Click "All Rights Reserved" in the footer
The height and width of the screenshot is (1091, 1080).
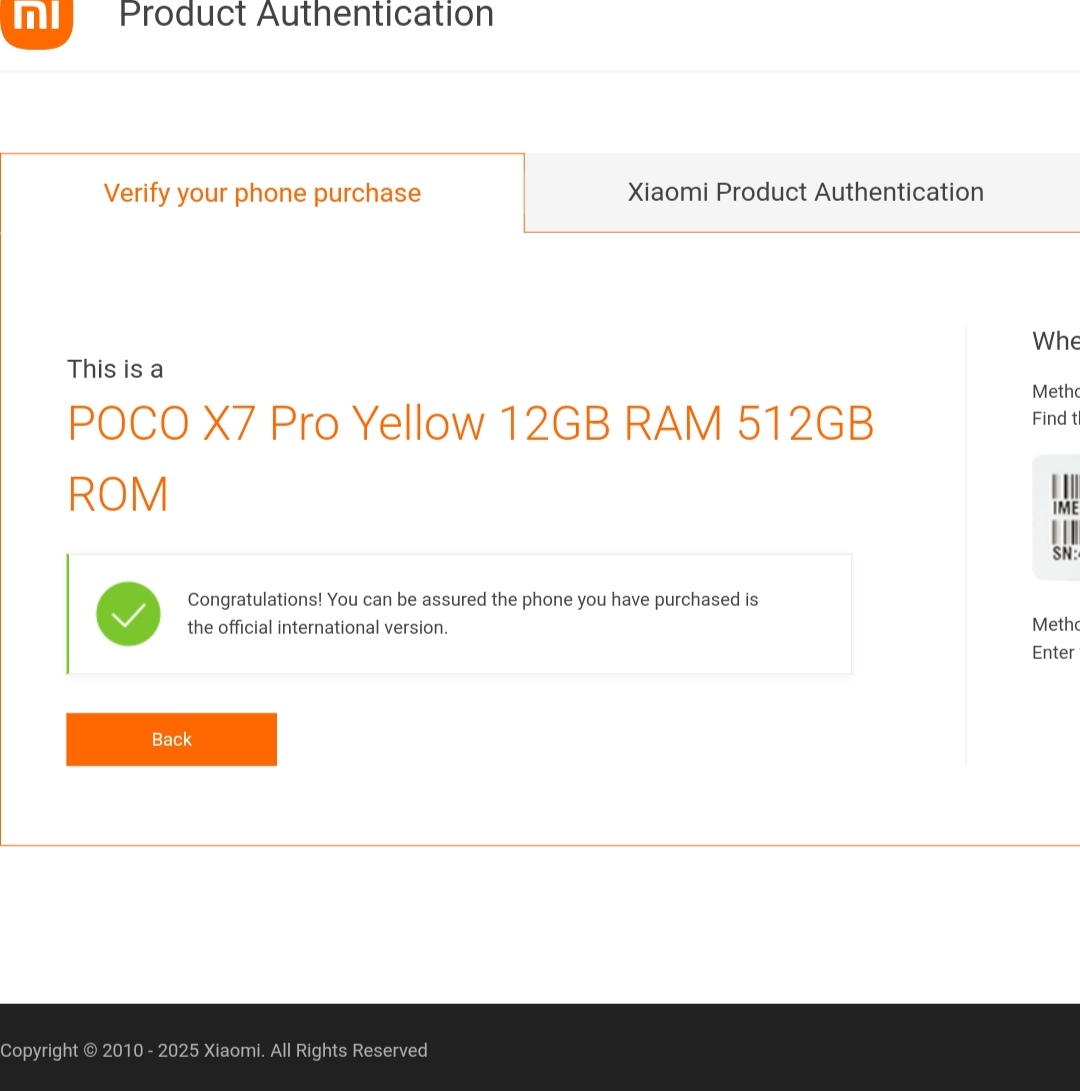pyautogui.click(x=349, y=1050)
